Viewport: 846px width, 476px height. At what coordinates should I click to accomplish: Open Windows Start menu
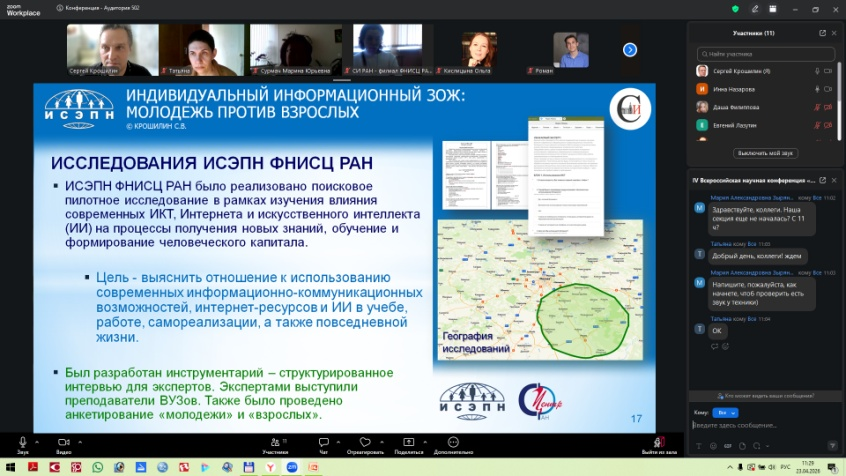pyautogui.click(x=10, y=467)
